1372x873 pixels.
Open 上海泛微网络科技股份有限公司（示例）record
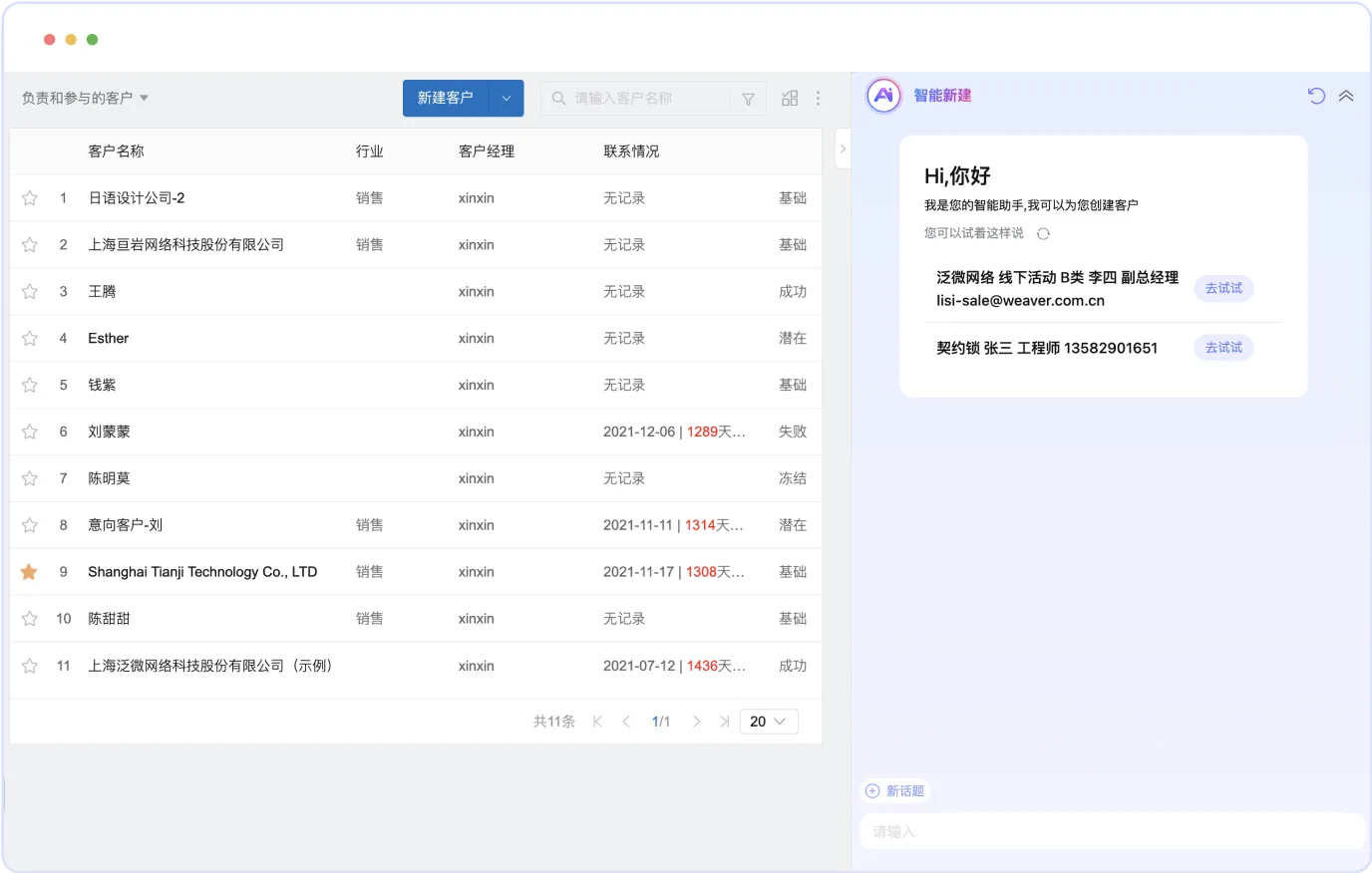210,666
